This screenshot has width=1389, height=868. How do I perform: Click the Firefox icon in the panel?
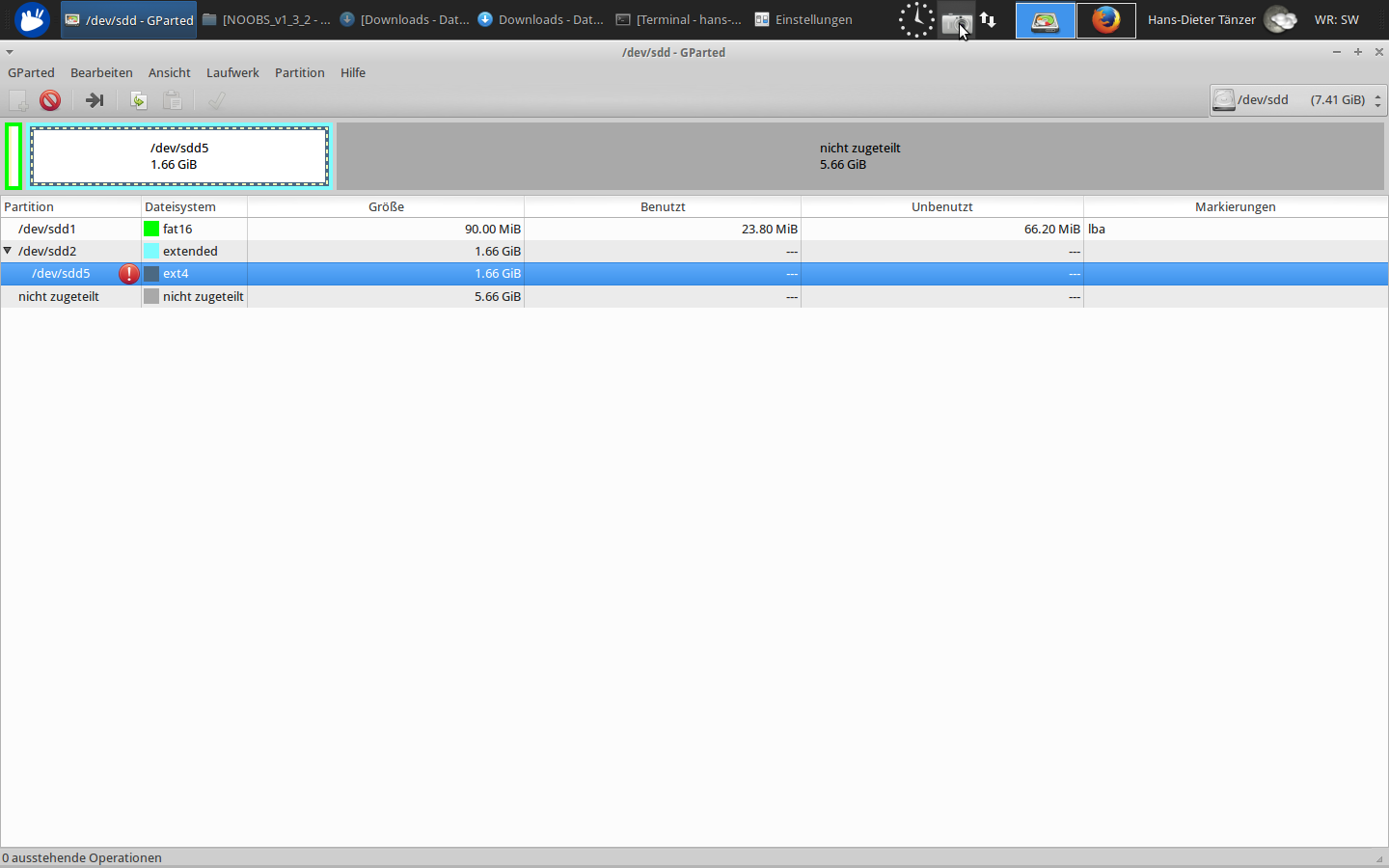[x=1106, y=20]
